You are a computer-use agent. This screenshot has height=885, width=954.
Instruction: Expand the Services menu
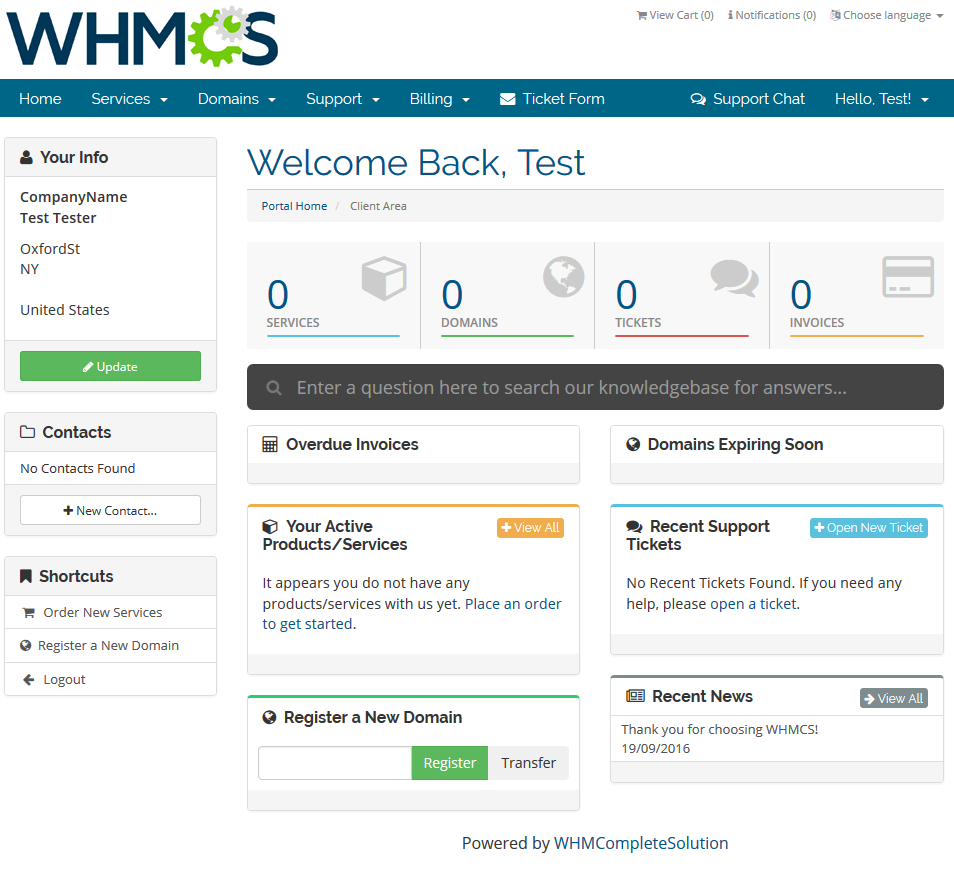[x=129, y=99]
